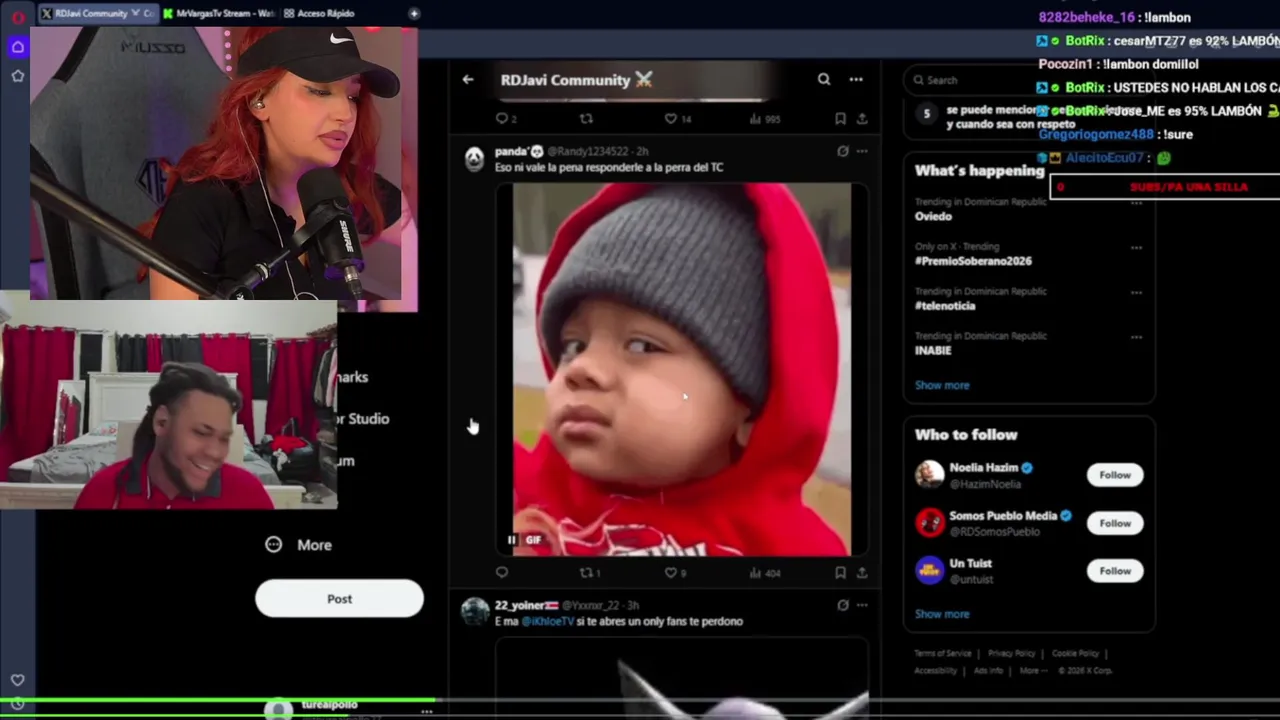Show more under What's happening
Screen dimensions: 1280x720
(942, 385)
